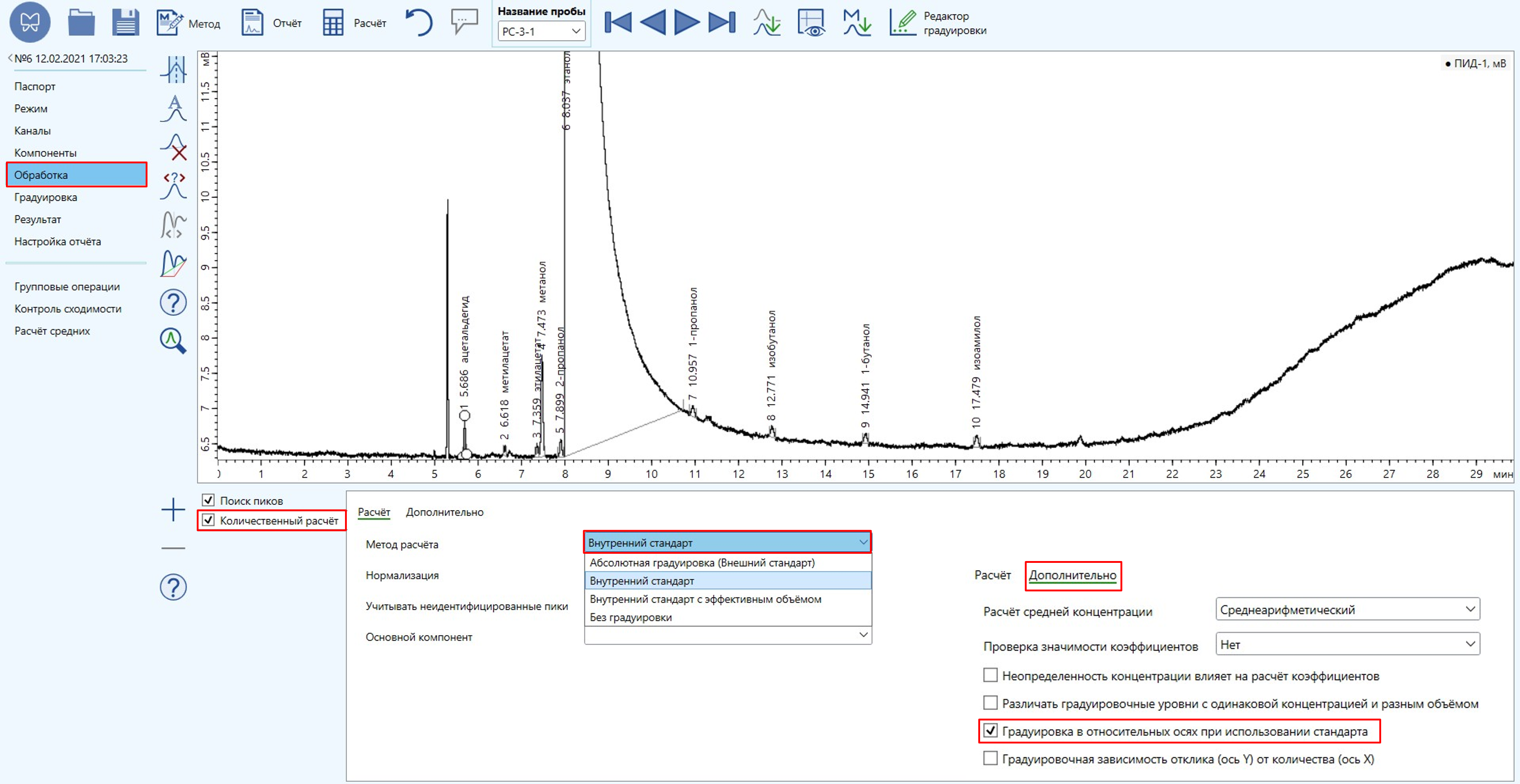
Task: Click the ацетальдегид peak marker circle
Action: [465, 416]
